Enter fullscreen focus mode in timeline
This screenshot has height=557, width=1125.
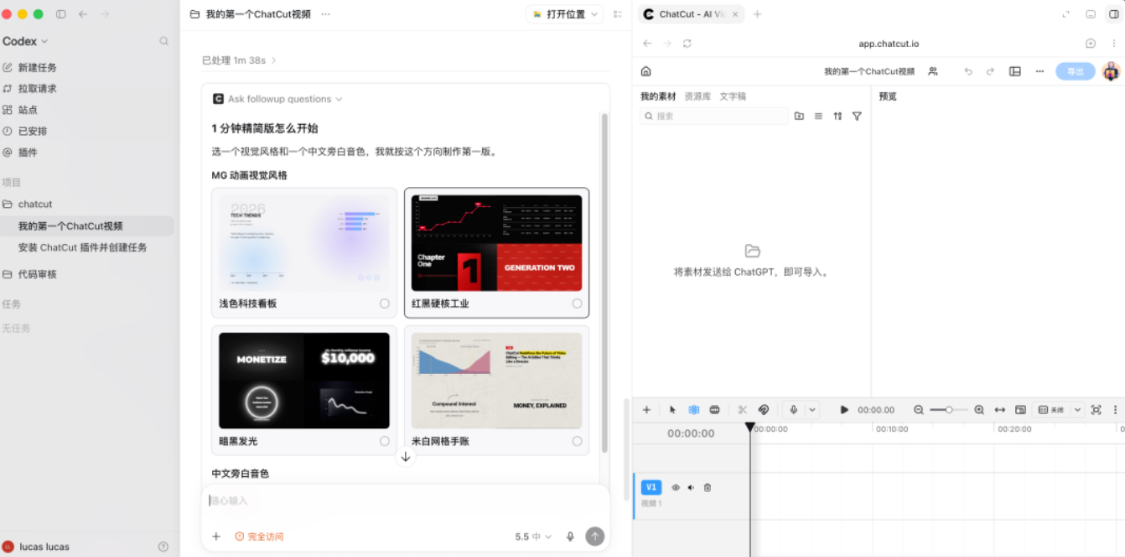1096,410
